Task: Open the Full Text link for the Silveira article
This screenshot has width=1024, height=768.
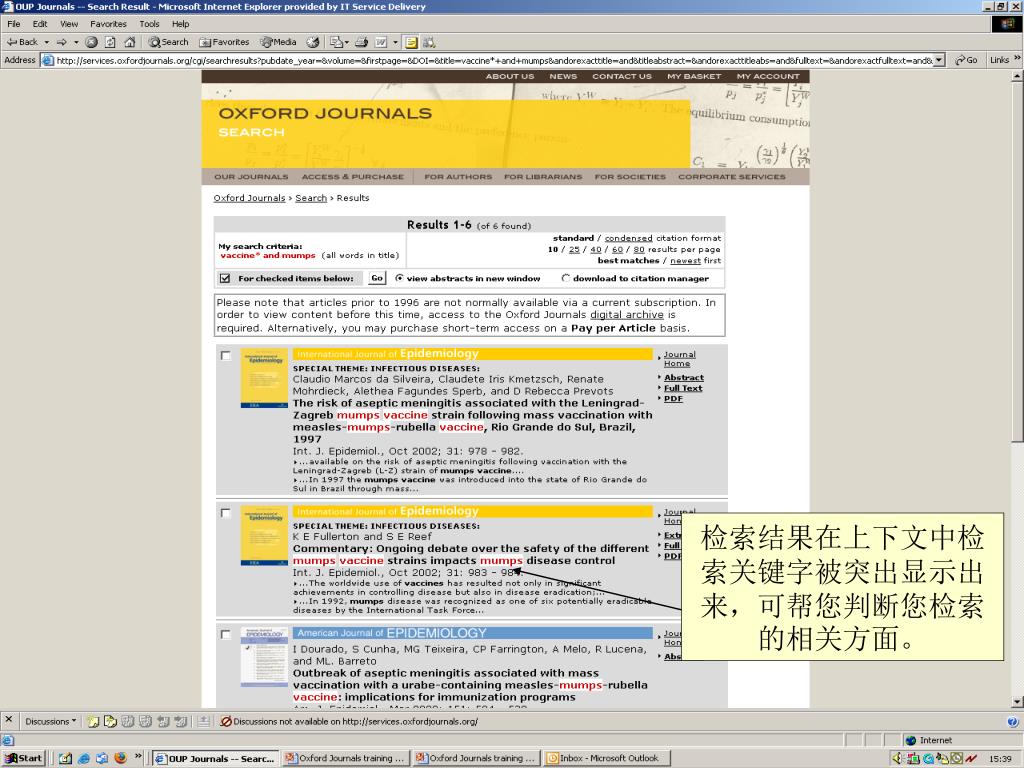Action: 683,388
